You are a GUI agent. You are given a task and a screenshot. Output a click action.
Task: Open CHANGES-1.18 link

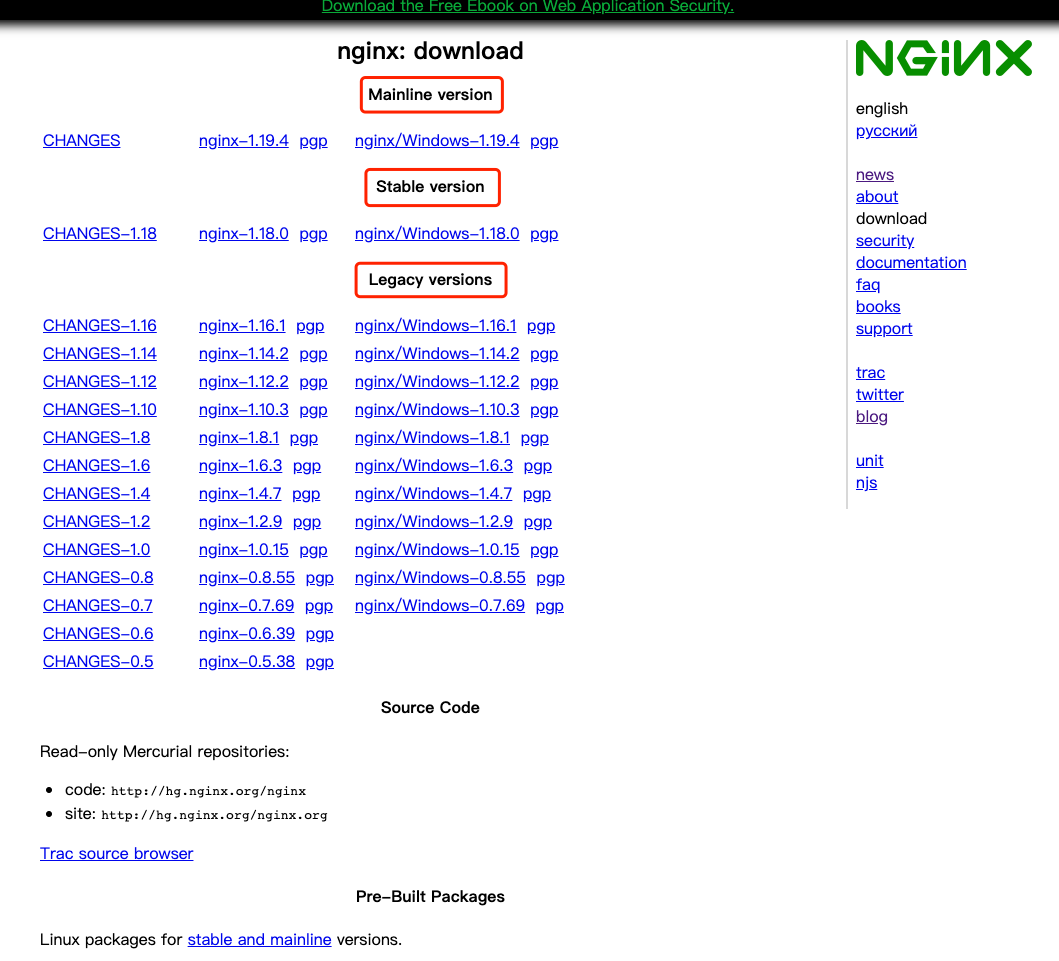pos(100,234)
